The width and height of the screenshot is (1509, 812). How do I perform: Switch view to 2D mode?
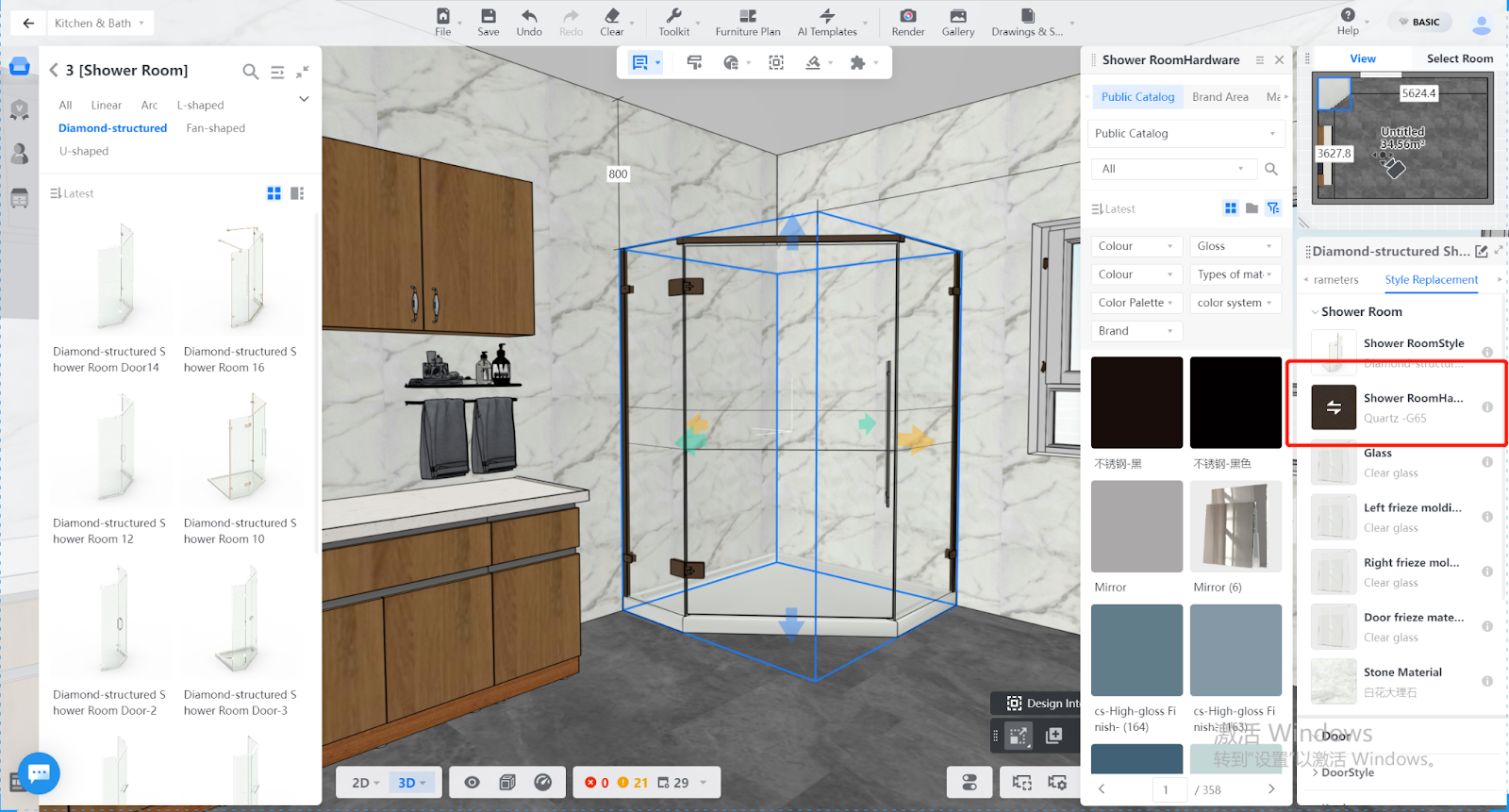coord(365,783)
